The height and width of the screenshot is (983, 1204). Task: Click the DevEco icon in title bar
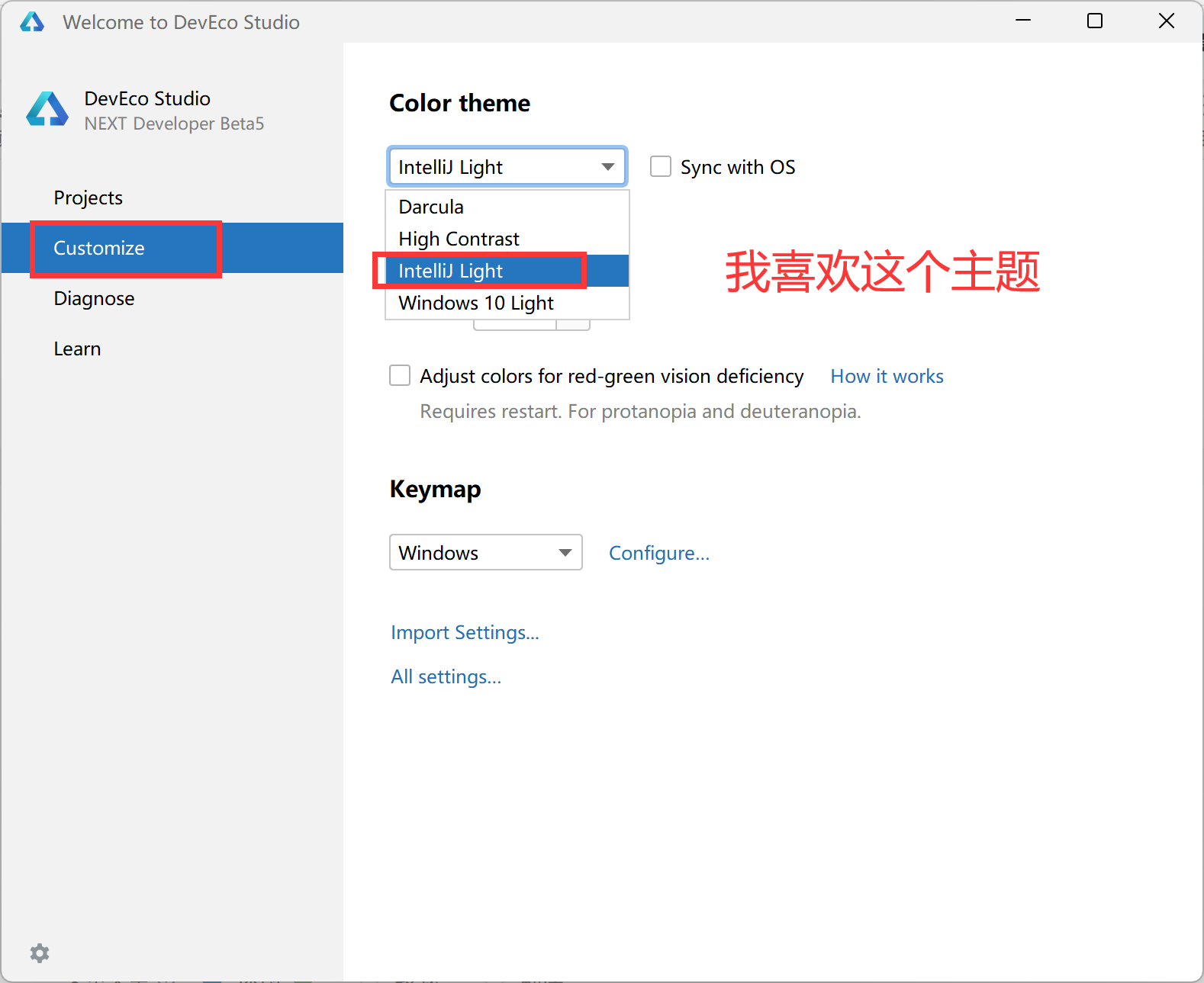(x=32, y=21)
